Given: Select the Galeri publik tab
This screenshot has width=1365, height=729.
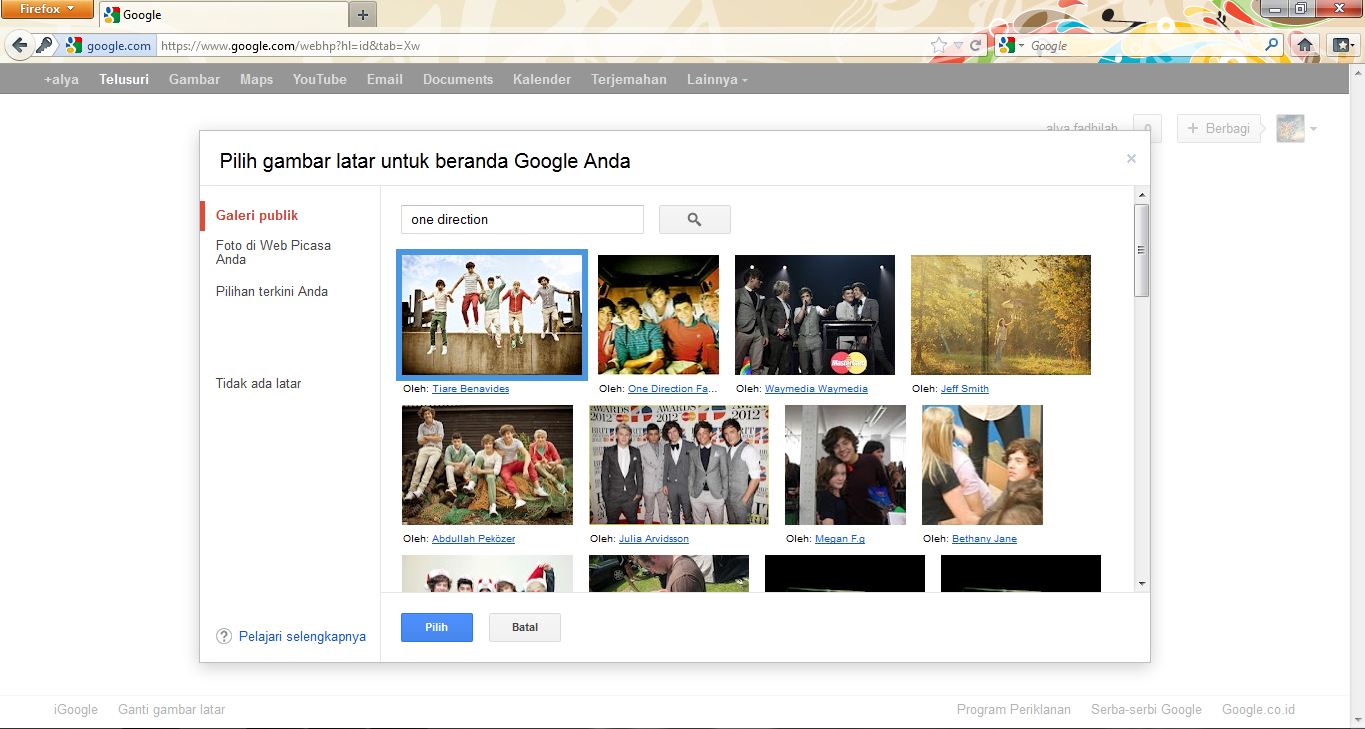Looking at the screenshot, I should coord(257,215).
